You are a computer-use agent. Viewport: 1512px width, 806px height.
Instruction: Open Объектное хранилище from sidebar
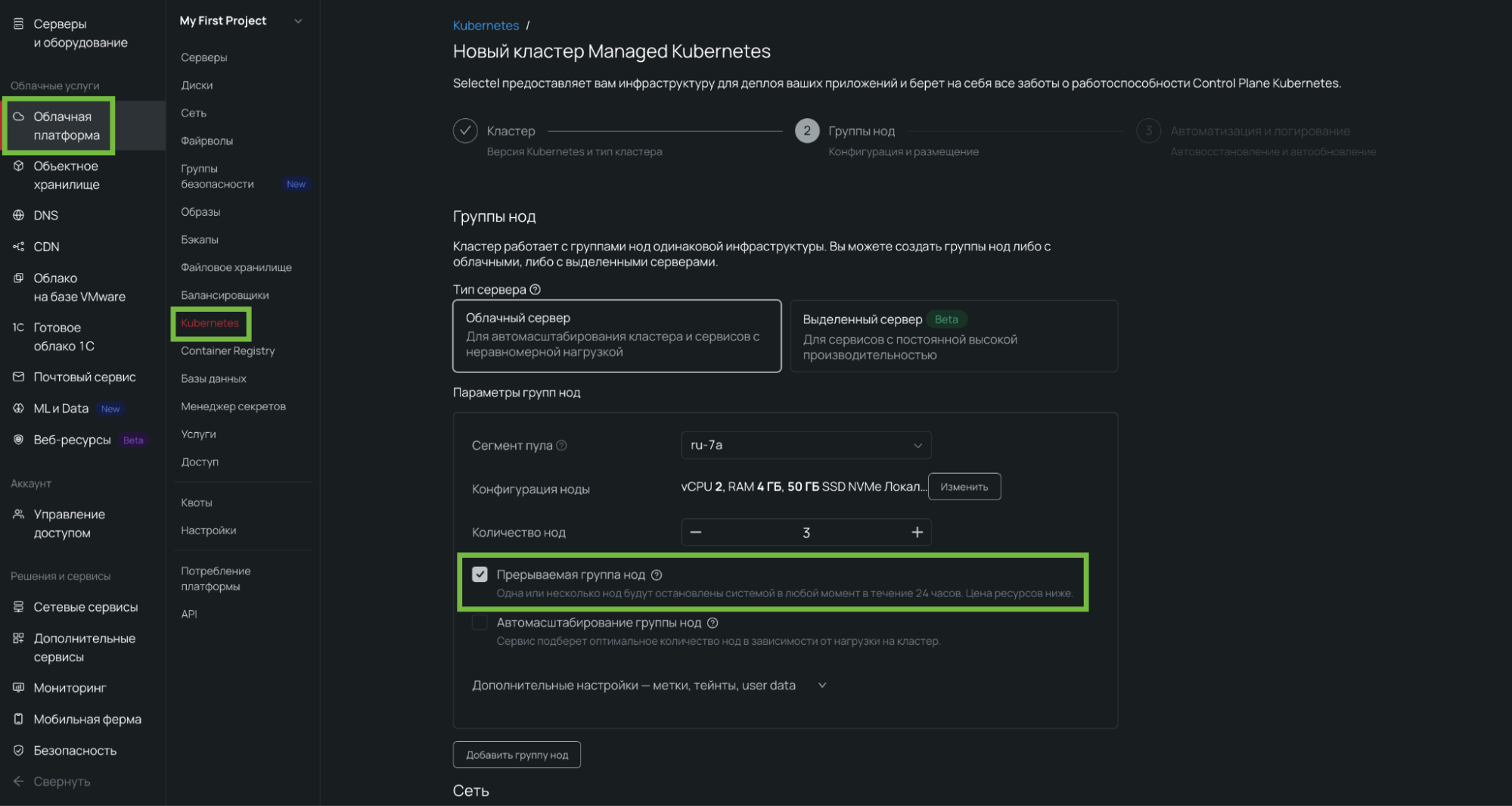point(65,175)
